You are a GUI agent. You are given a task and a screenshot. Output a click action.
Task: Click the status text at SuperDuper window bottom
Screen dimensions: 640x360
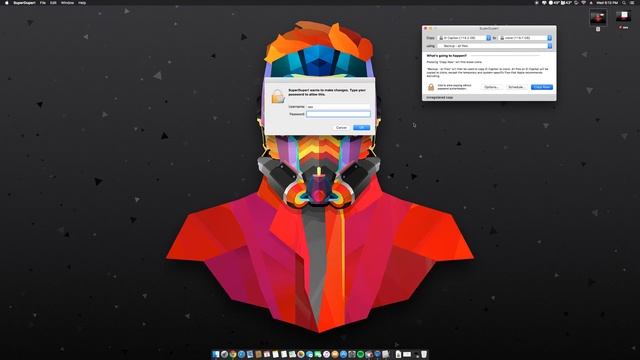[x=440, y=98]
